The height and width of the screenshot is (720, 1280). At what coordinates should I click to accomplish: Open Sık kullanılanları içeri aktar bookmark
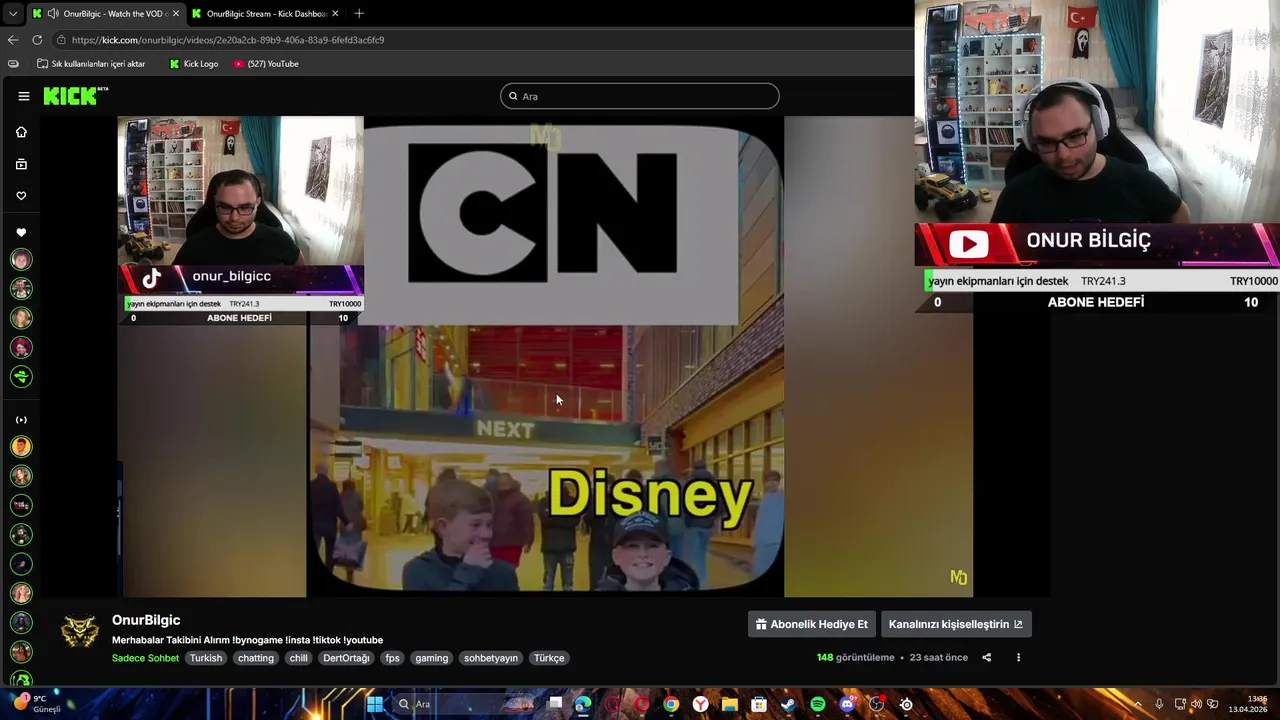click(91, 64)
